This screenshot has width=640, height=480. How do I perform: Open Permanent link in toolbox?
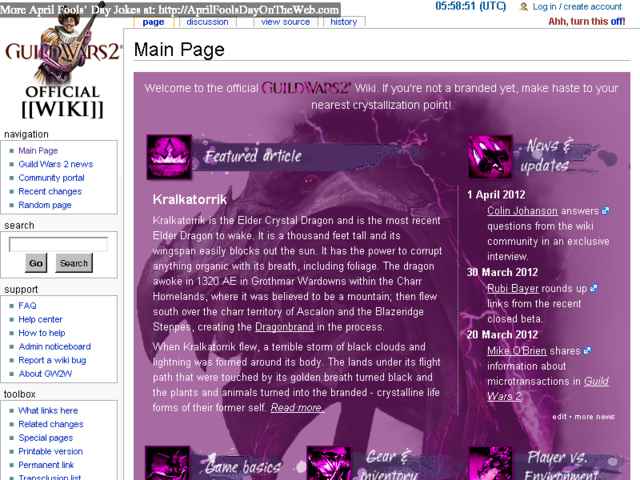pyautogui.click(x=46, y=465)
